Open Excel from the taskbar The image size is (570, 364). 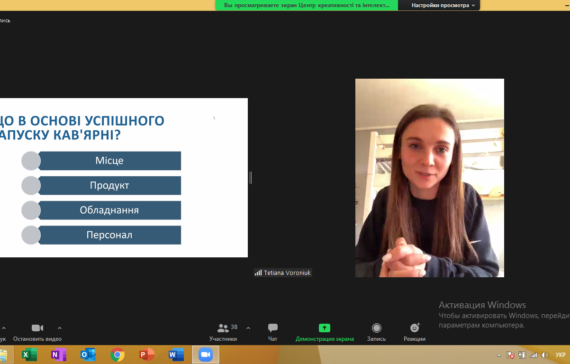pos(29,355)
